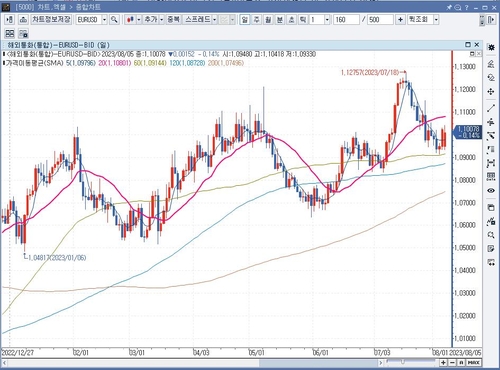Image resolution: width=500 pixels, height=370 pixels.
Task: Expand the 스프레드 dropdown arrow
Action: click(214, 20)
